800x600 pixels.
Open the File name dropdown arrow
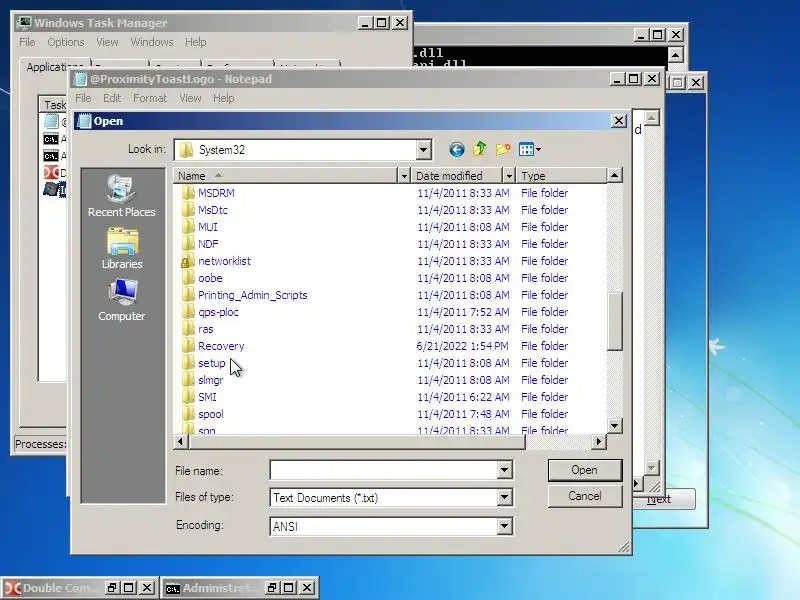coord(505,470)
